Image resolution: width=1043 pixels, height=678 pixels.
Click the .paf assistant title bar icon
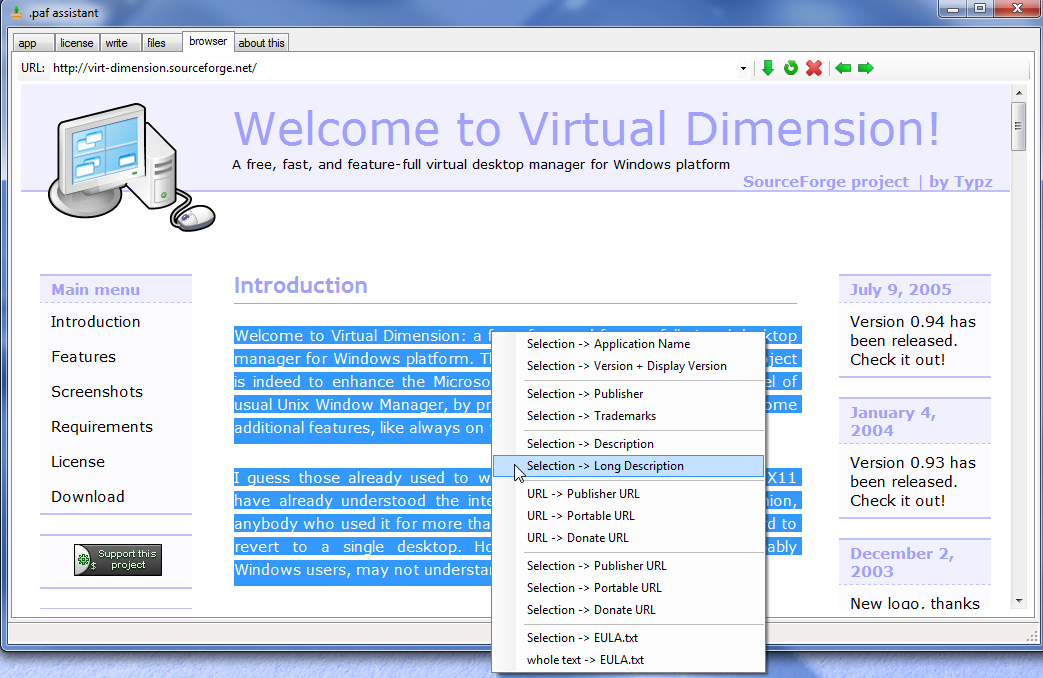[x=17, y=13]
